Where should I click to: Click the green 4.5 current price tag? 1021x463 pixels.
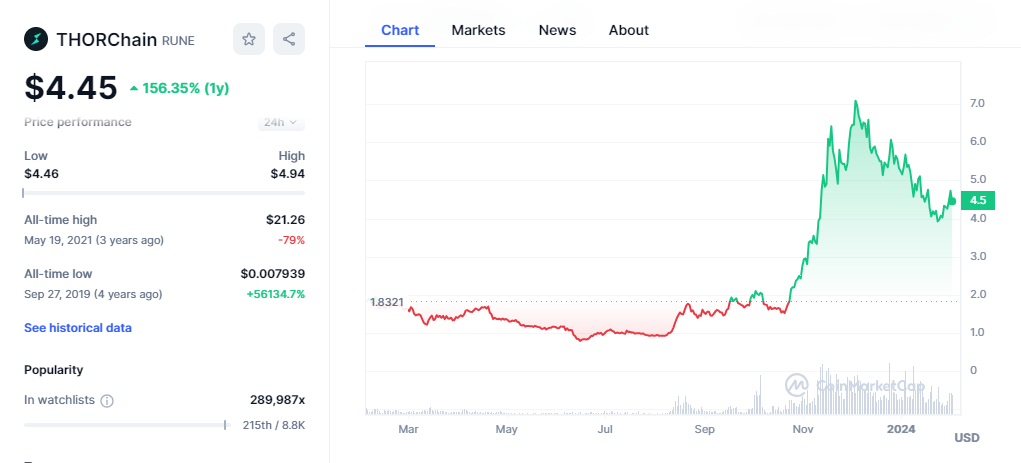click(978, 200)
